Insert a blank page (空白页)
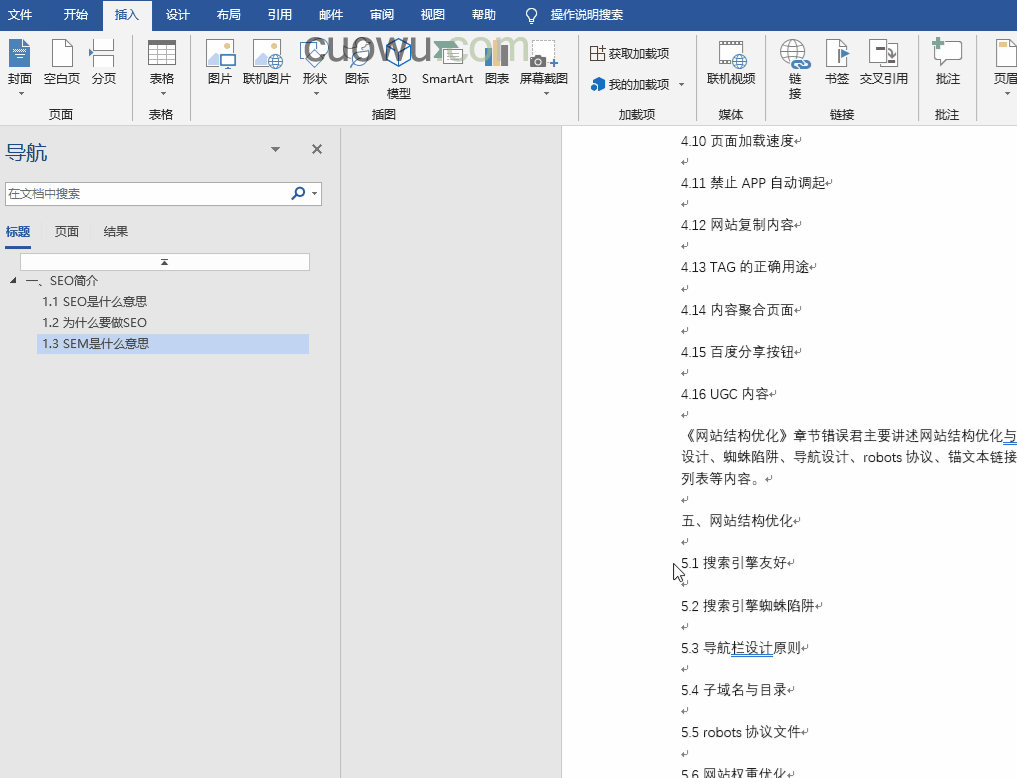Image resolution: width=1017 pixels, height=778 pixels. [62, 63]
